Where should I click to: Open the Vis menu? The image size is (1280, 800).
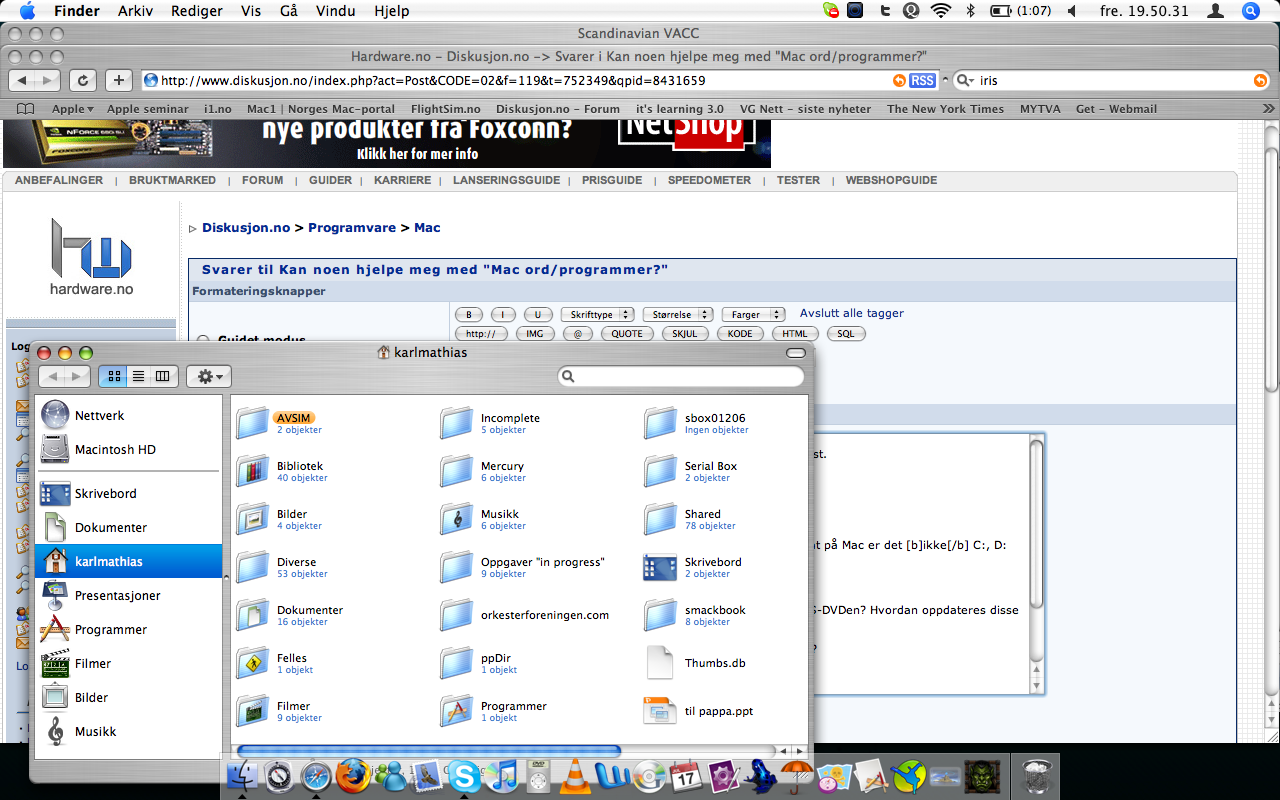[251, 11]
